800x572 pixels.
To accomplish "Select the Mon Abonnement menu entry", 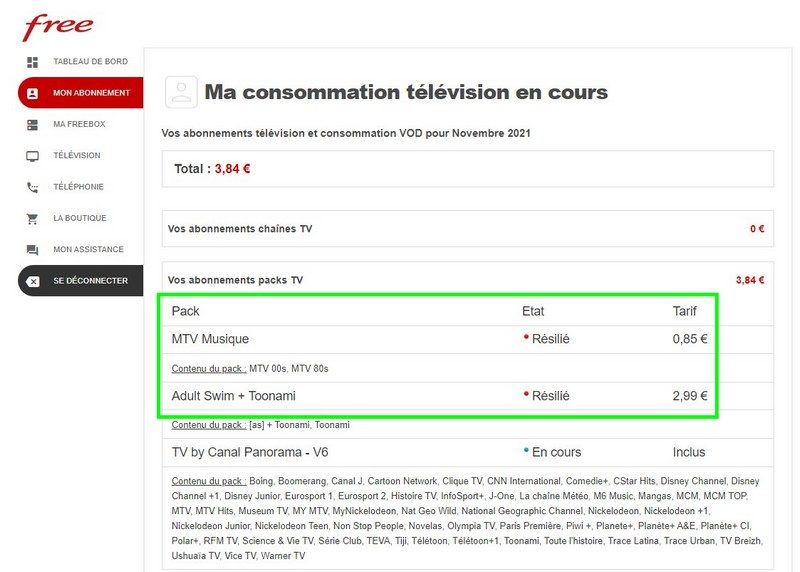I will (x=81, y=93).
